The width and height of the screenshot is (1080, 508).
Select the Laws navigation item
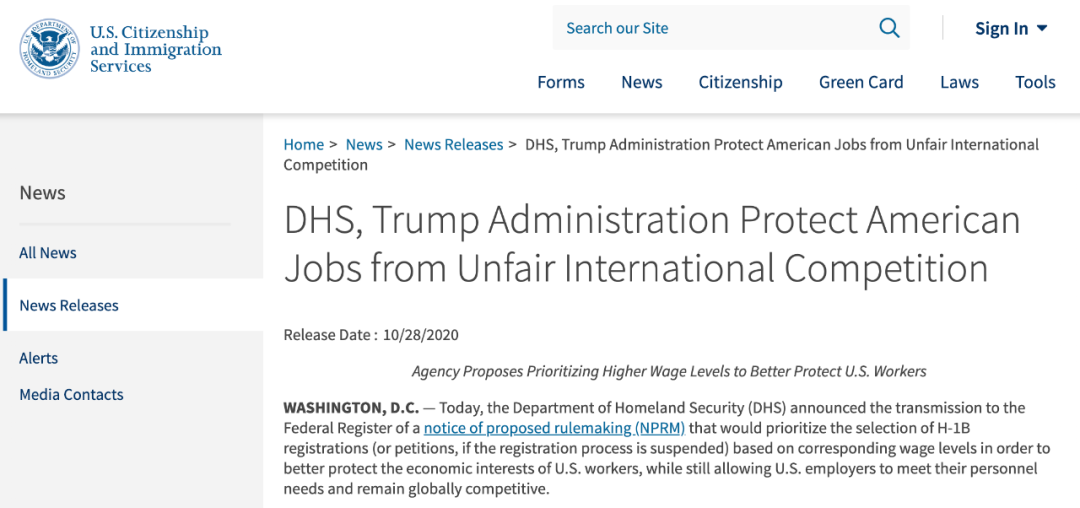[959, 83]
